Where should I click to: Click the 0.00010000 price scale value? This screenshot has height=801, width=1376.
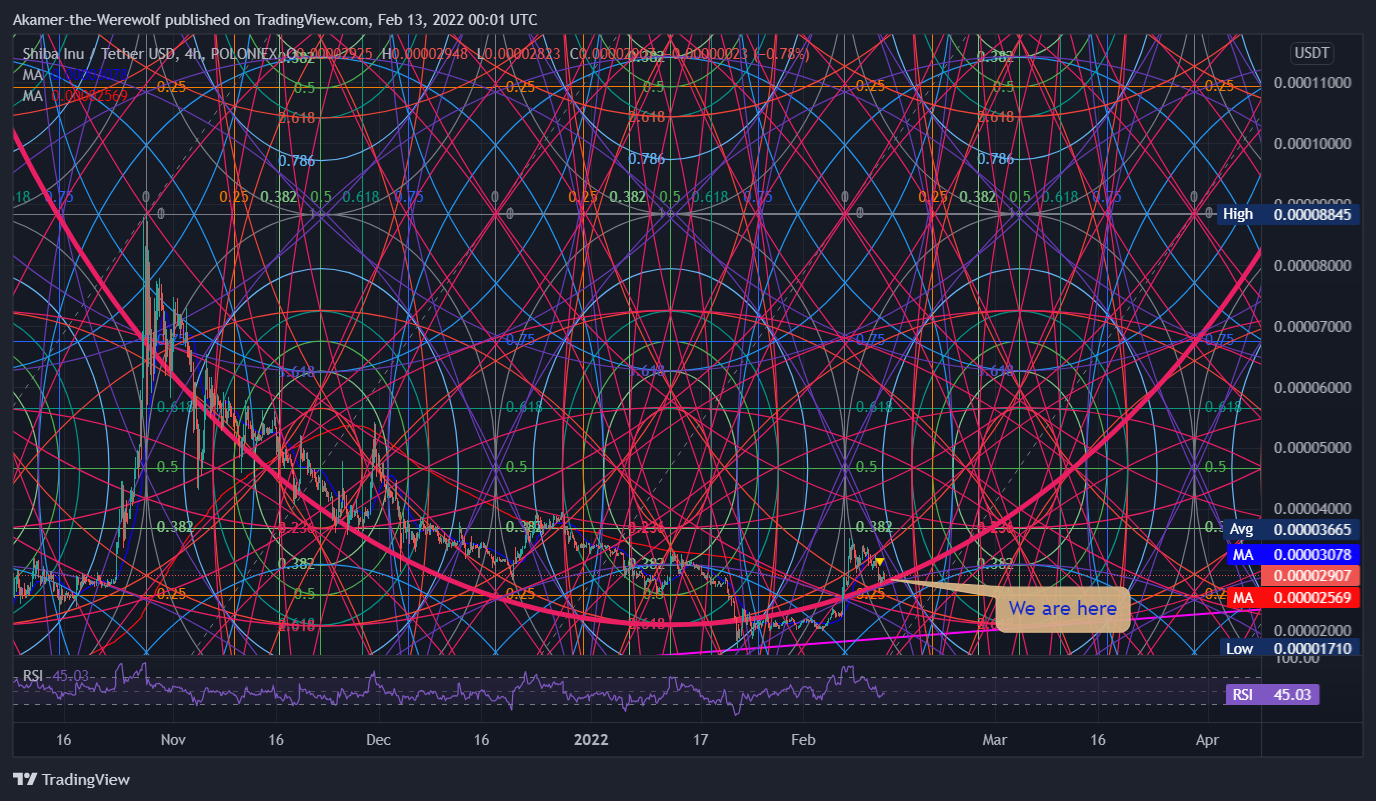1312,144
